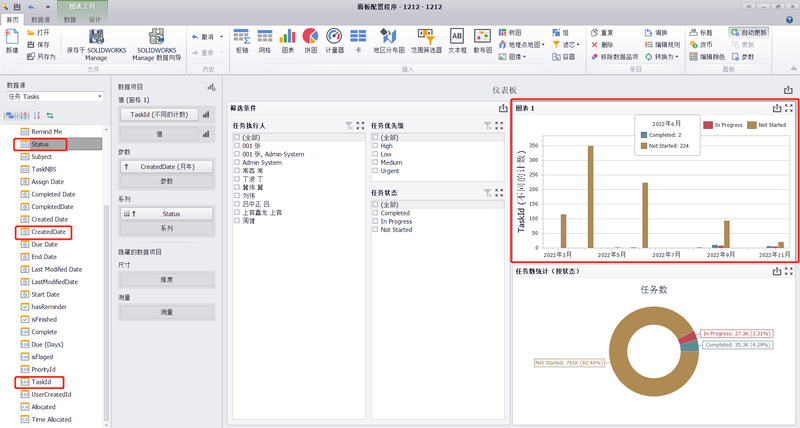The width and height of the screenshot is (800, 428).
Task: Click 保存于 SOLIDWORKS Manage icon
Action: [x=96, y=44]
